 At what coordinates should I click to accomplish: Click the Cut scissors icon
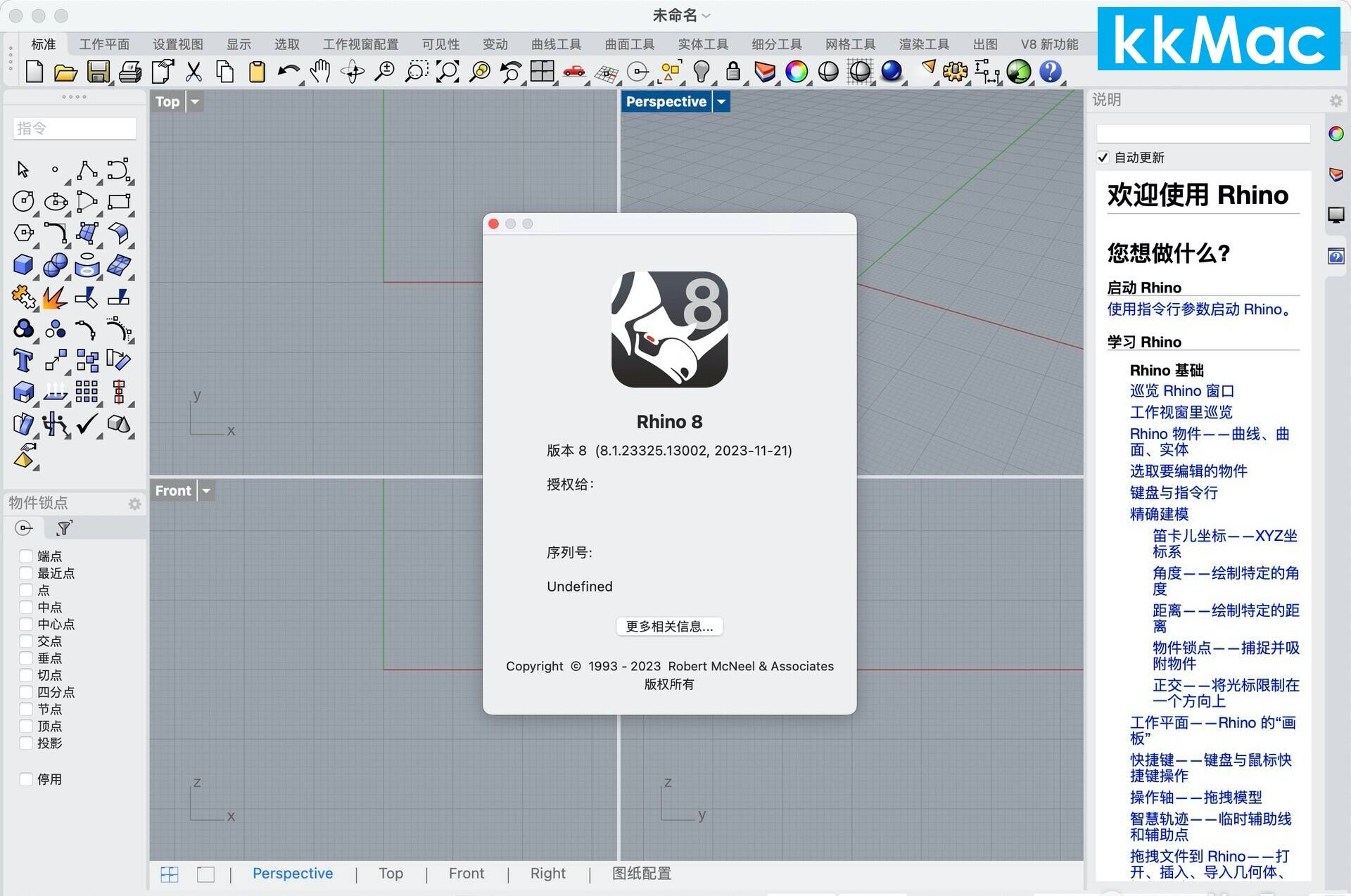194,72
